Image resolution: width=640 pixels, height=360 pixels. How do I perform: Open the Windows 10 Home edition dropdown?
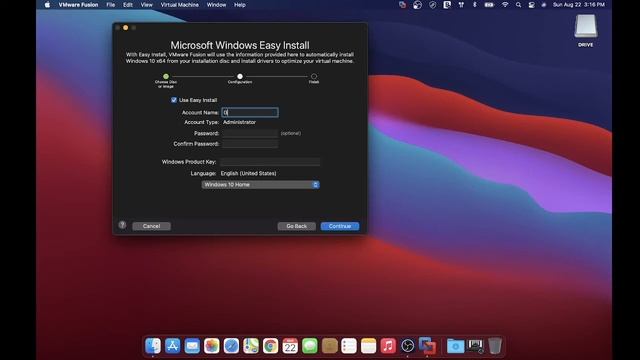point(260,185)
